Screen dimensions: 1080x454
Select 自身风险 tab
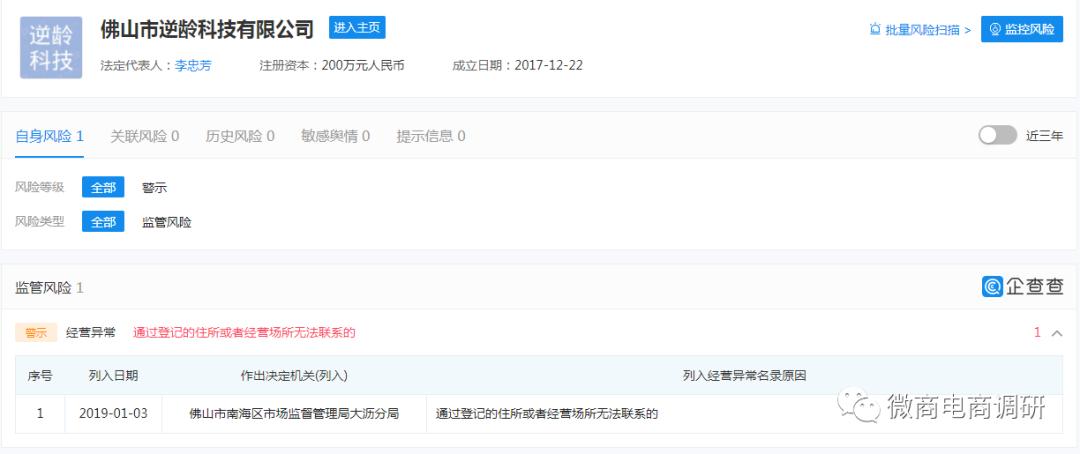click(50, 136)
